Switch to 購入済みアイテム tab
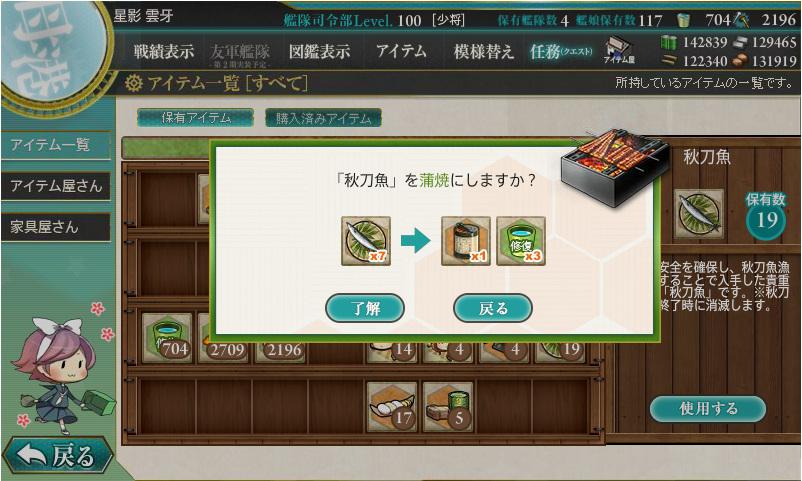 pos(323,118)
